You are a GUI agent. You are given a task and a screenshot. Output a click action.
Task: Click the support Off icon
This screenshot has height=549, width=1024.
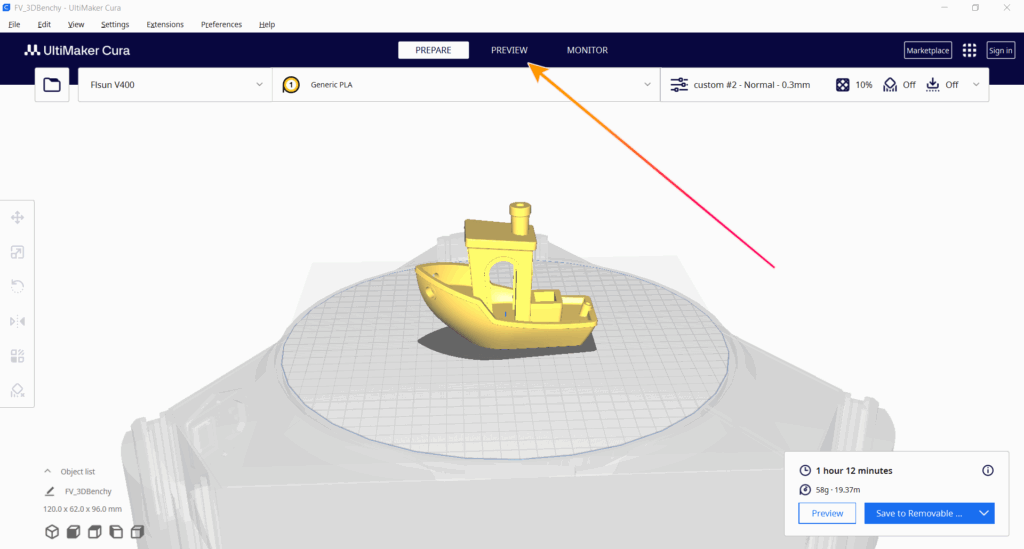coord(890,85)
